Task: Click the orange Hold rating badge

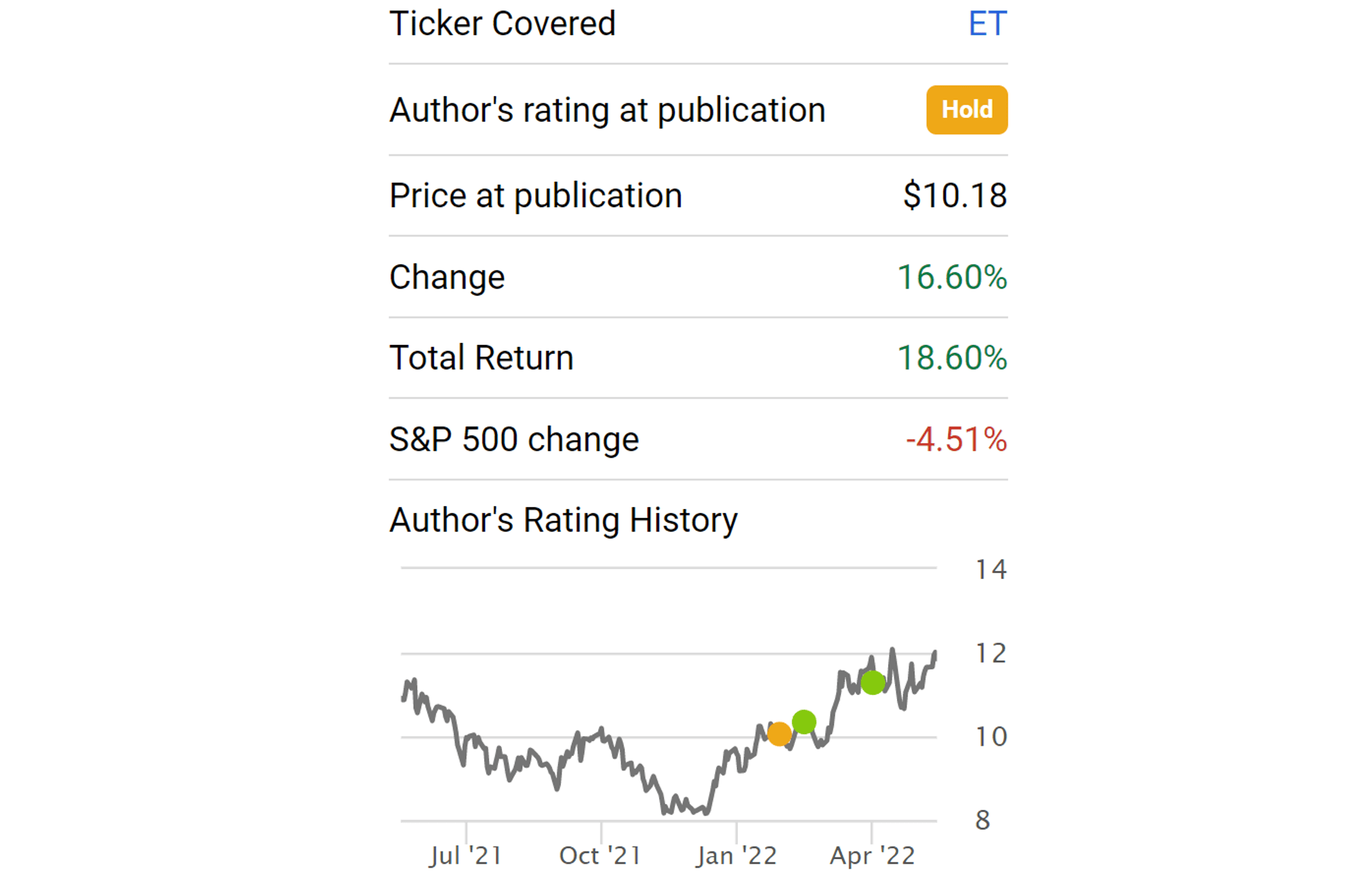Action: 966,110
